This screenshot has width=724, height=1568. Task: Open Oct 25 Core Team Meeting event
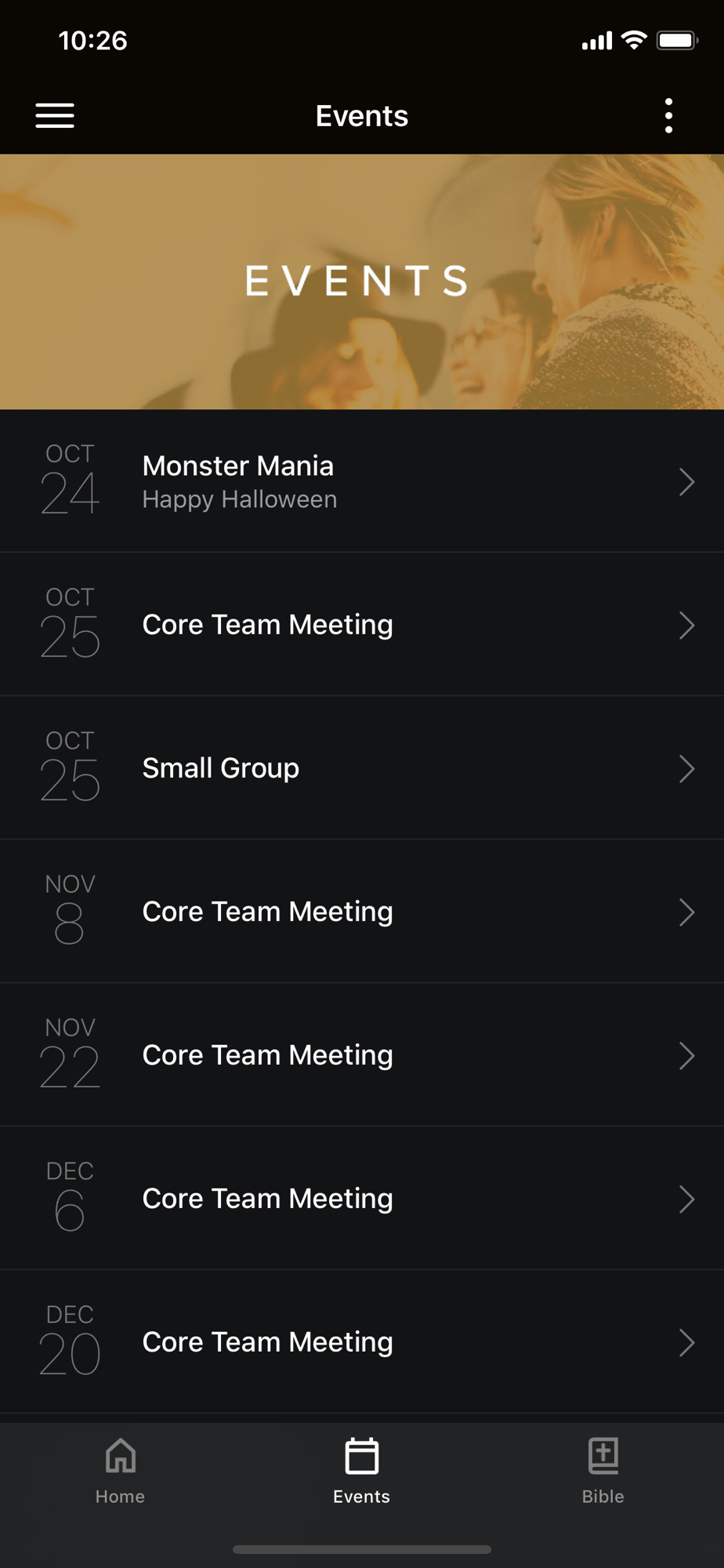362,625
